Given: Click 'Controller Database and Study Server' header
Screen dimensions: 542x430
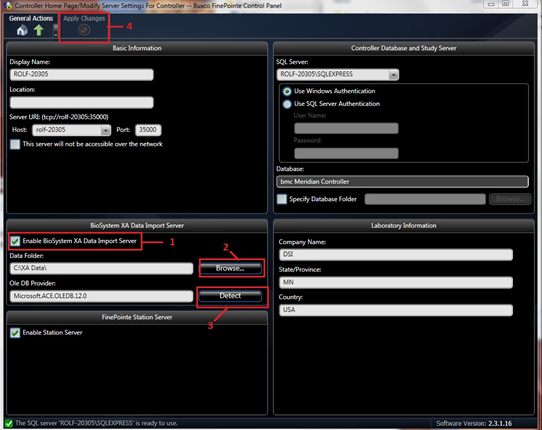Looking at the screenshot, I should point(404,48).
